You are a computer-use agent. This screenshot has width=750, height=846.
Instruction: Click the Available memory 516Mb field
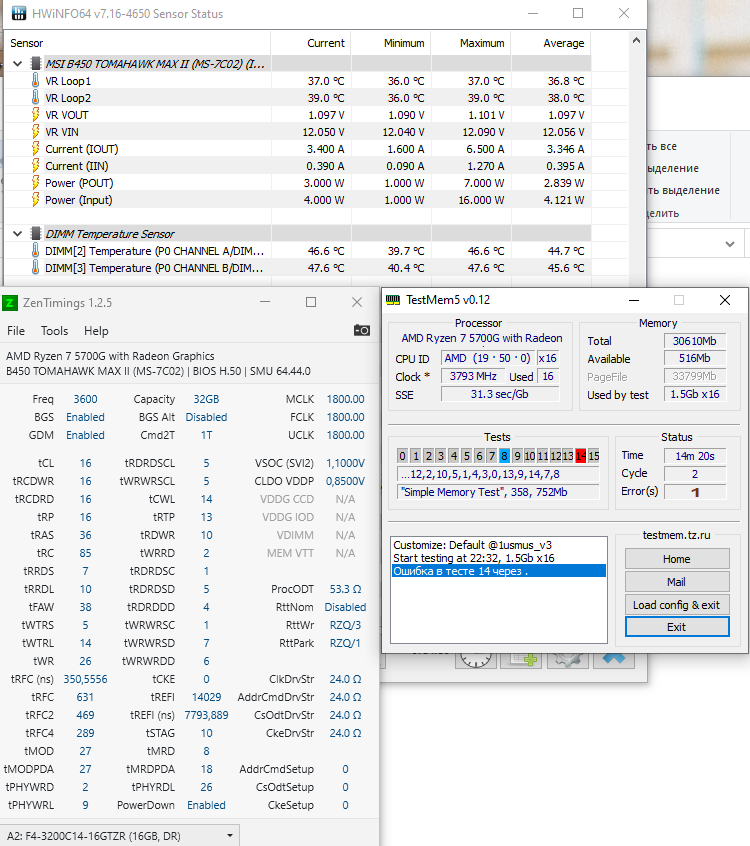[x=695, y=358]
